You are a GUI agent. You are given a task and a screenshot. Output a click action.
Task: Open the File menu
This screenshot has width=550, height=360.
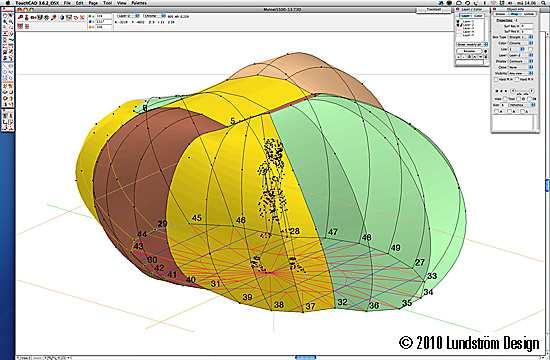(x=67, y=3)
